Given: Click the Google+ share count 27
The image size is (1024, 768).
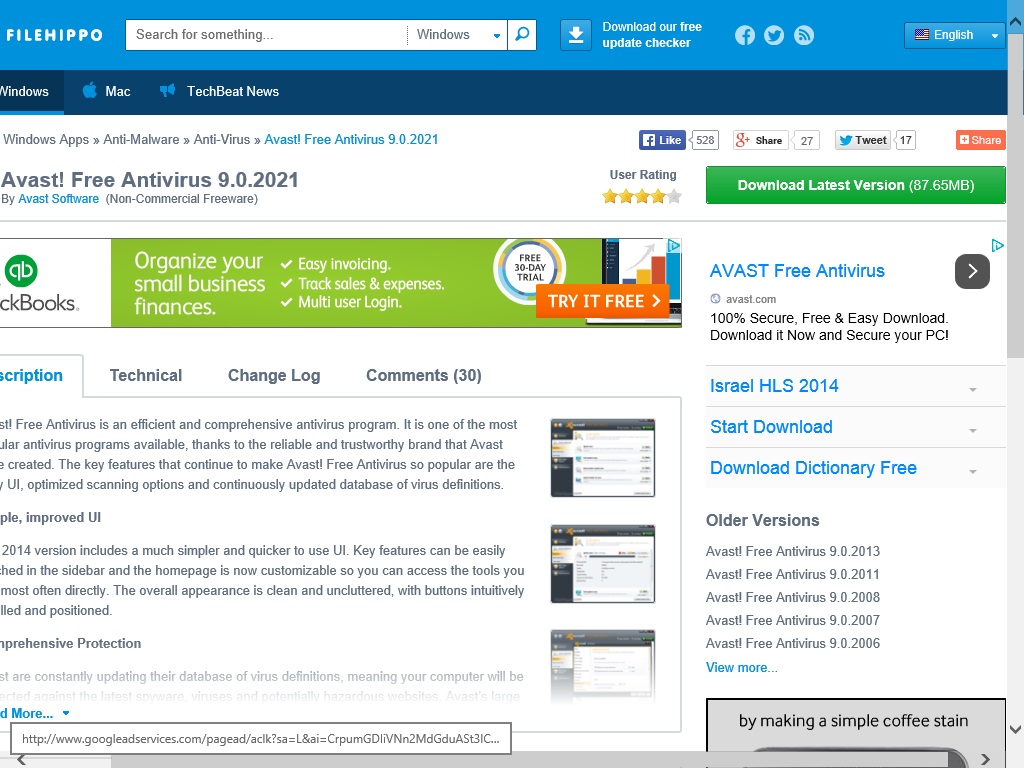Looking at the screenshot, I should pos(807,140).
